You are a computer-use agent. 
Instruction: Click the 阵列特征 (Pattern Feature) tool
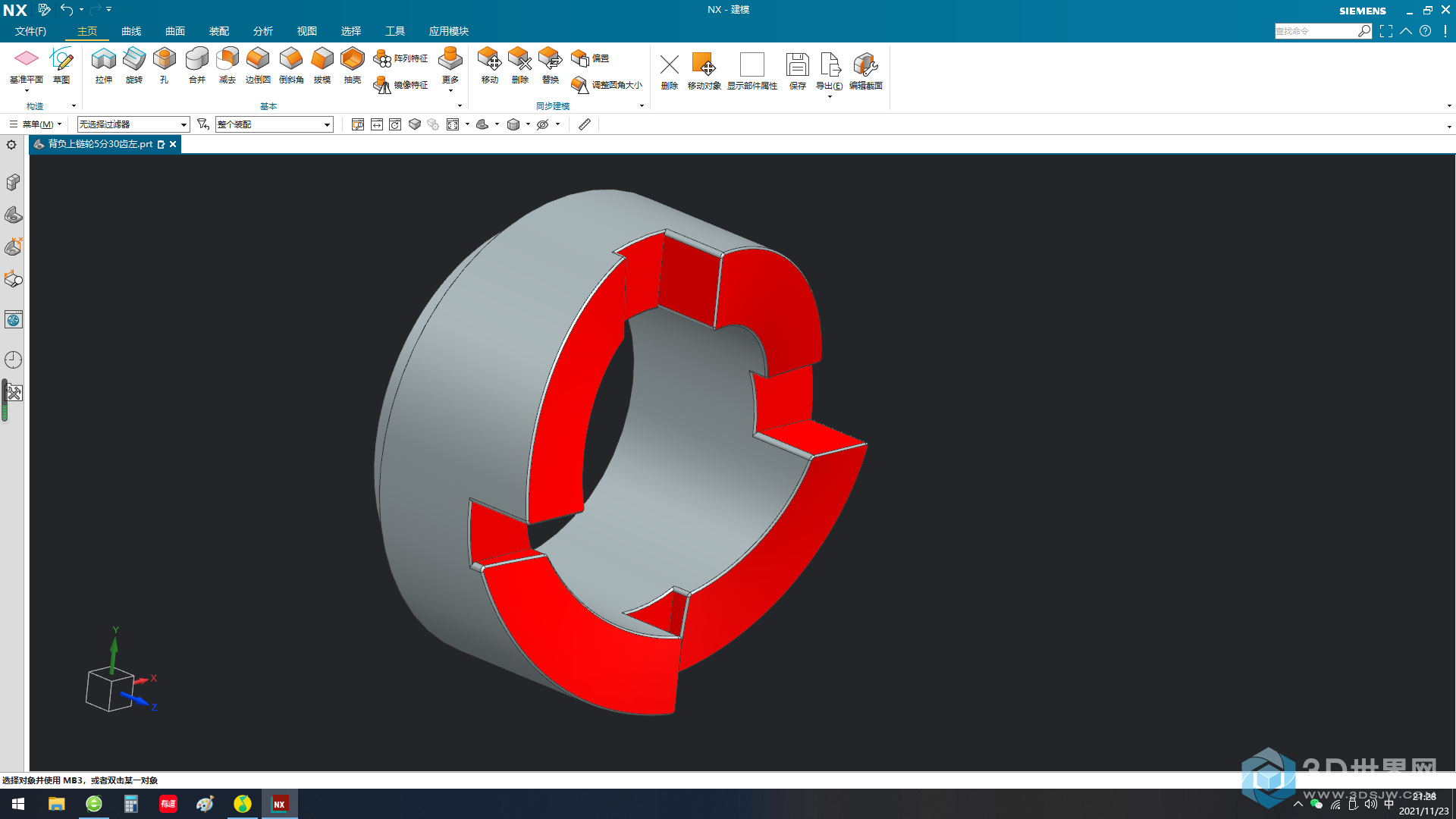pos(400,58)
